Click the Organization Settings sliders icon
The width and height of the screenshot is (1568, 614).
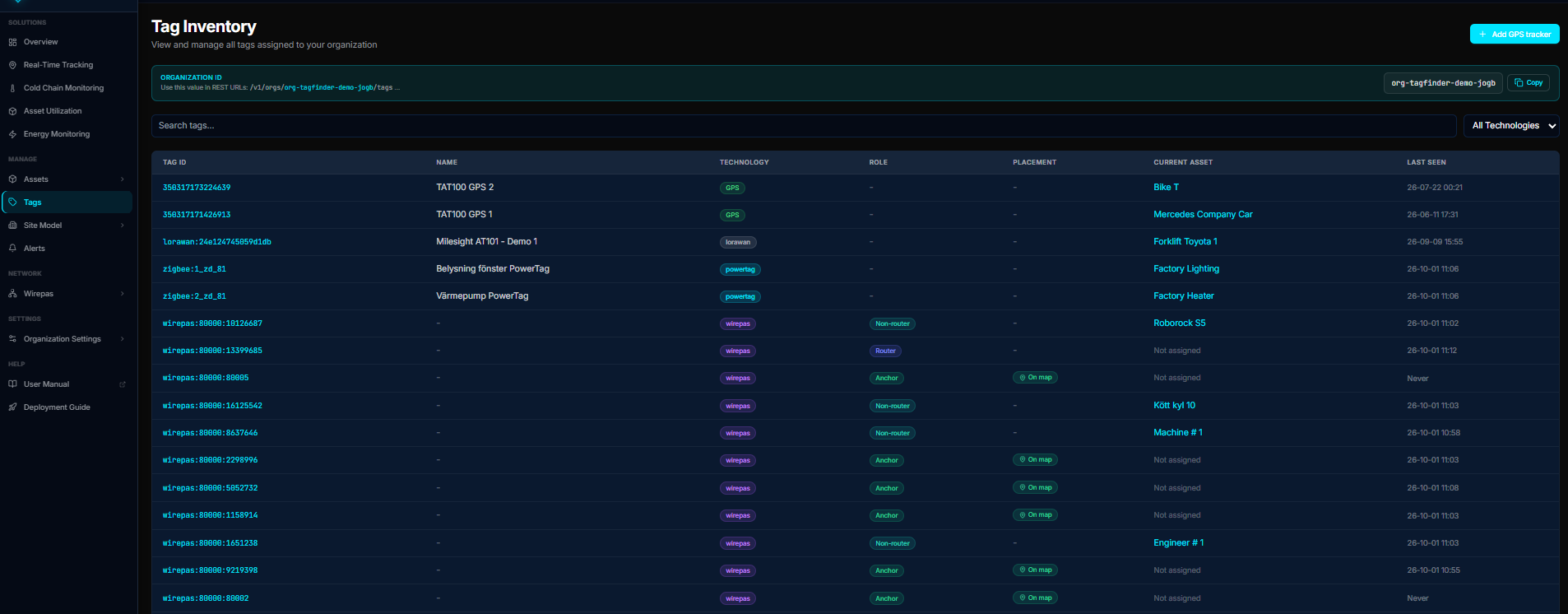click(x=12, y=339)
